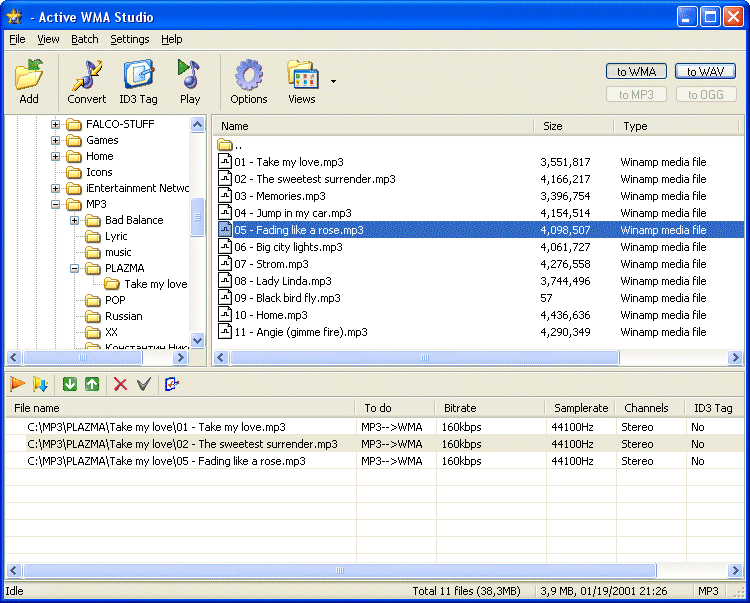Open the Help menu
This screenshot has height=603, width=750.
(x=171, y=39)
